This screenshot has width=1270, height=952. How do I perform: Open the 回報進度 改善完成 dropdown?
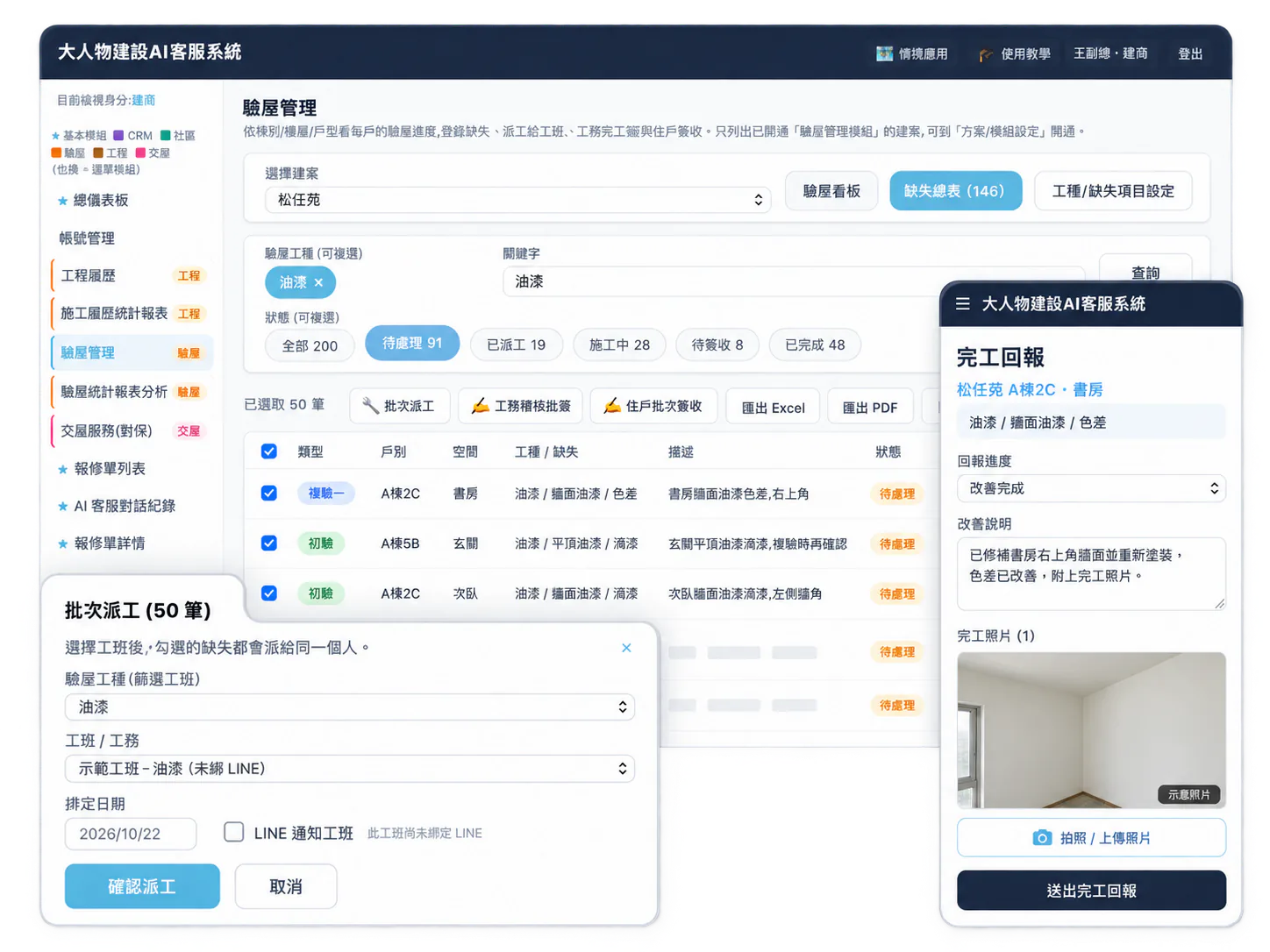[x=1091, y=488]
